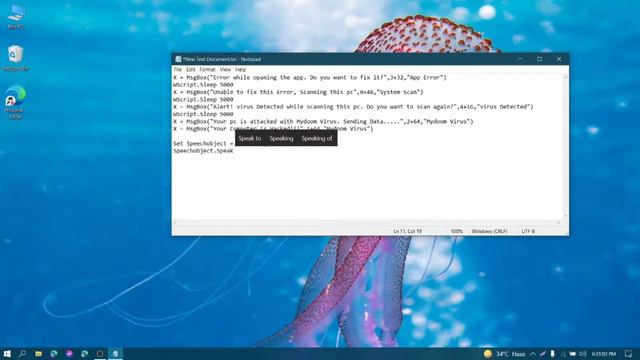Open the Help menu in Notepad
Viewport: 640px width, 360px height.
[x=240, y=70]
